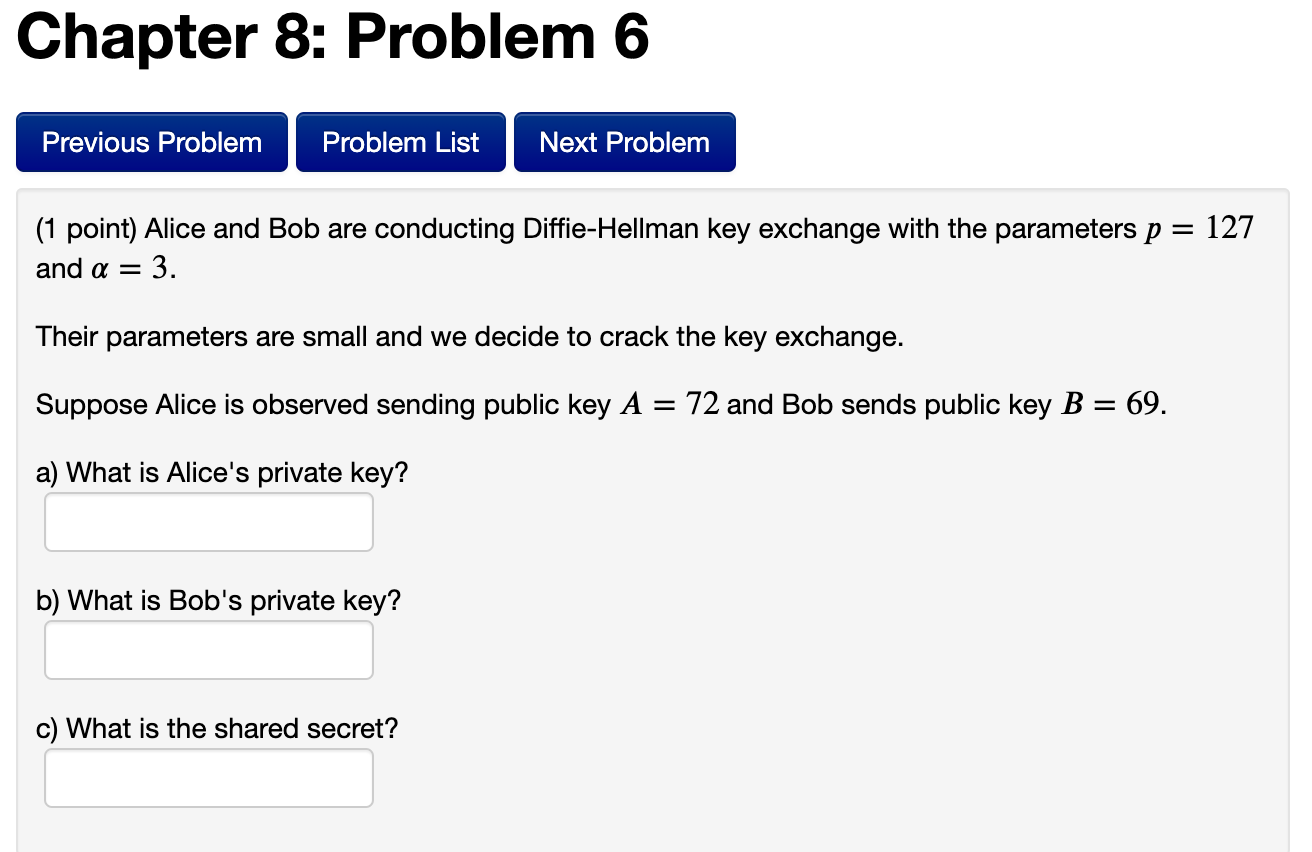Click the Previous Problem button
This screenshot has width=1312, height=852.
(x=151, y=142)
